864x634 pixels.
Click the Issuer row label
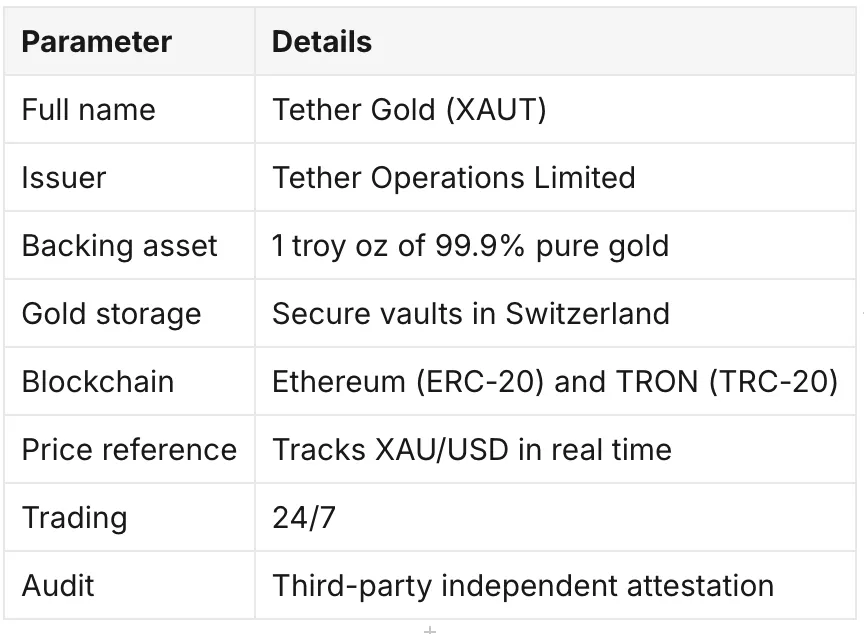coord(129,177)
